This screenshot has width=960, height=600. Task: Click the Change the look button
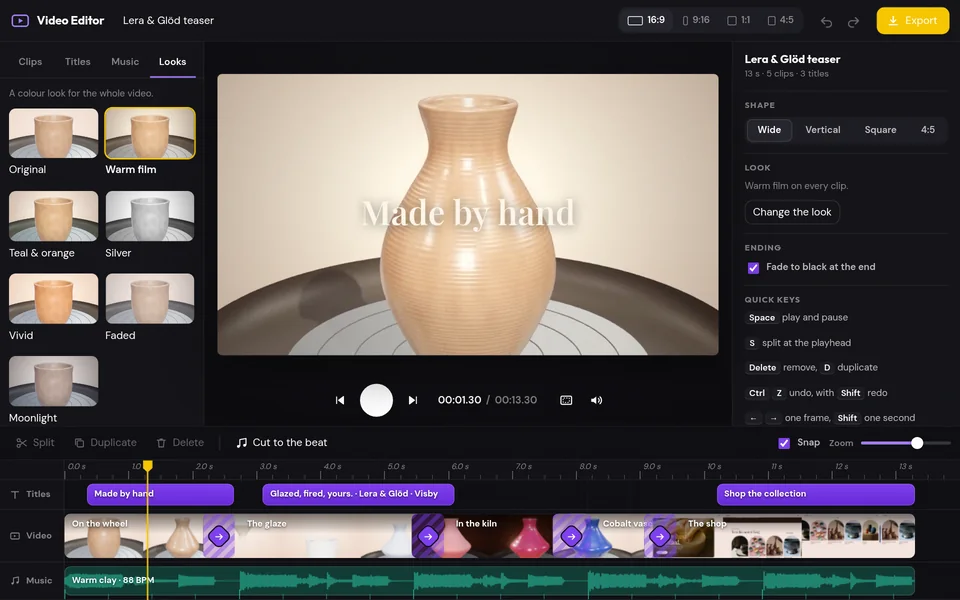click(x=792, y=212)
